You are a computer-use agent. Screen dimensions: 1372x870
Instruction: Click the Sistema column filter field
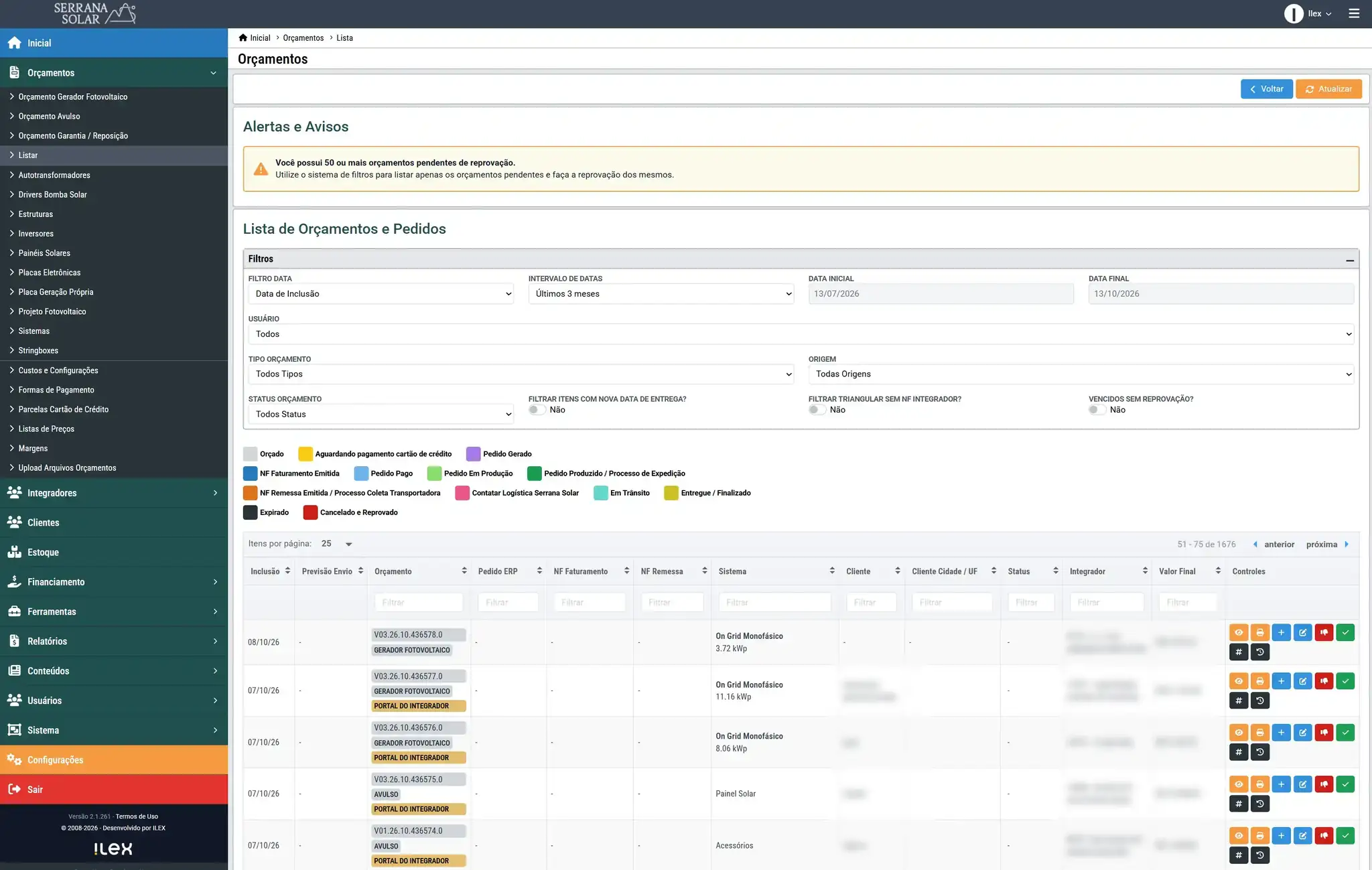pyautogui.click(x=774, y=602)
